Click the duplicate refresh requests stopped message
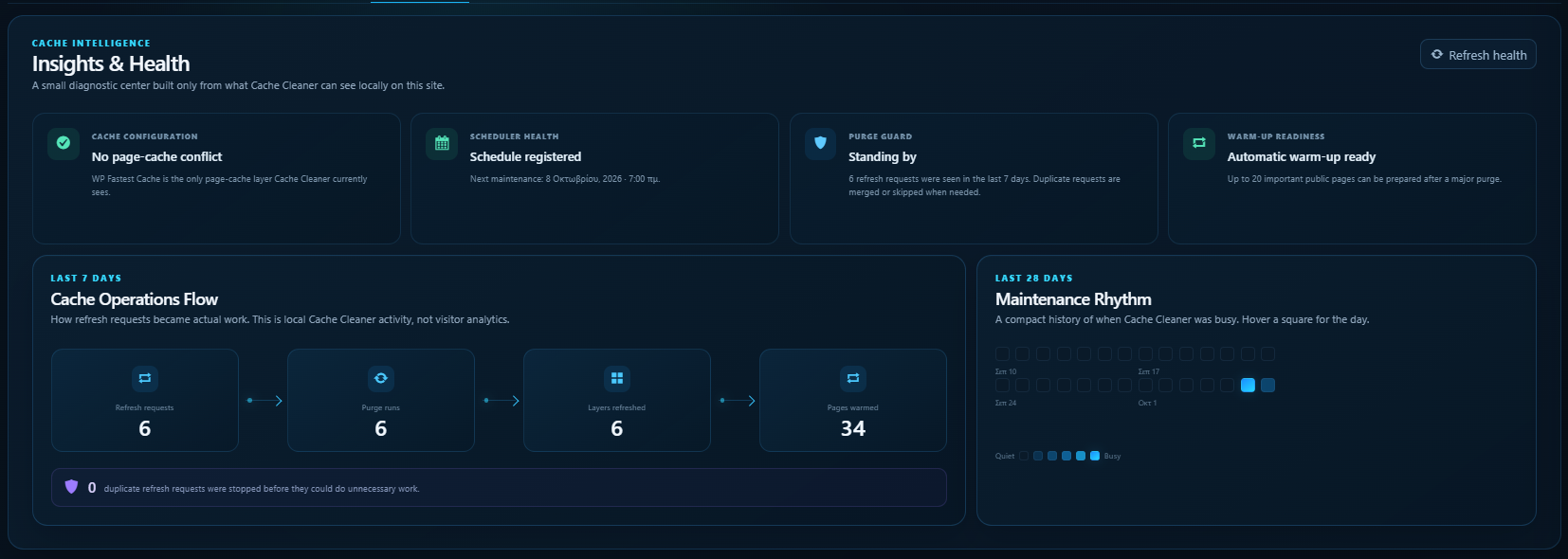Image resolution: width=1568 pixels, height=559 pixels. [x=262, y=489]
